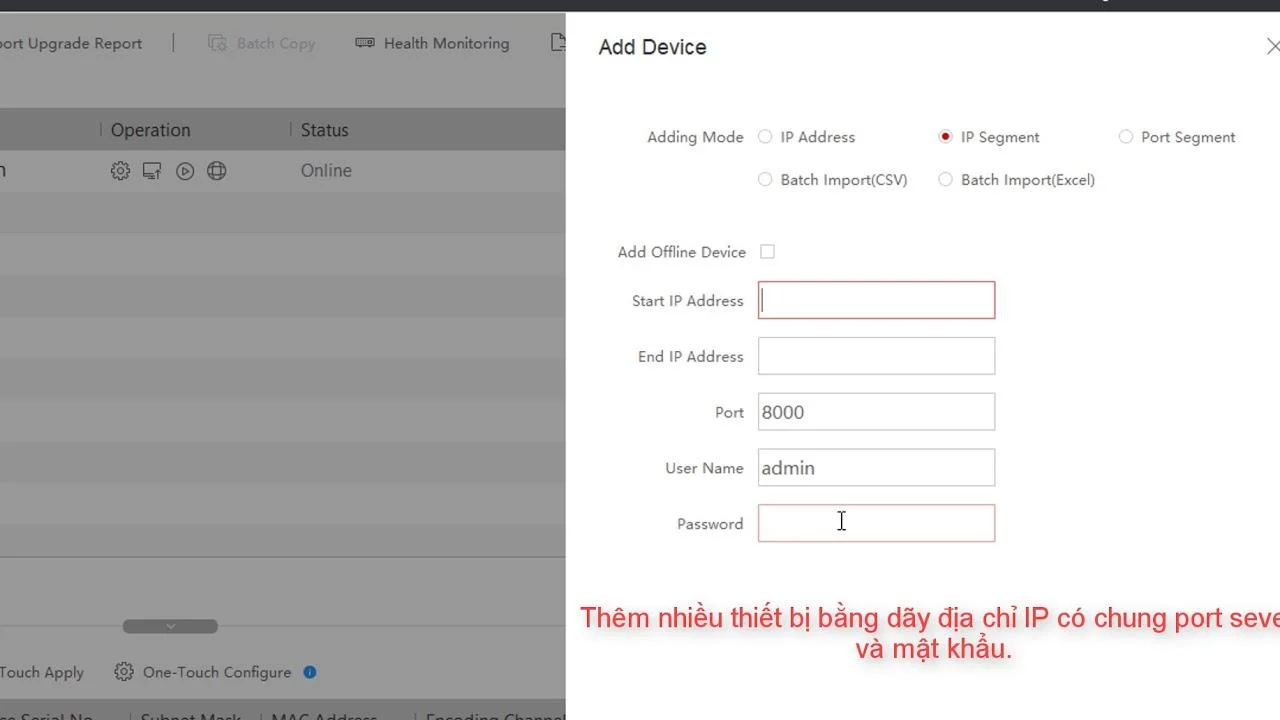Collapse the panel with the down-chevron handle
The height and width of the screenshot is (720, 1280).
170,627
